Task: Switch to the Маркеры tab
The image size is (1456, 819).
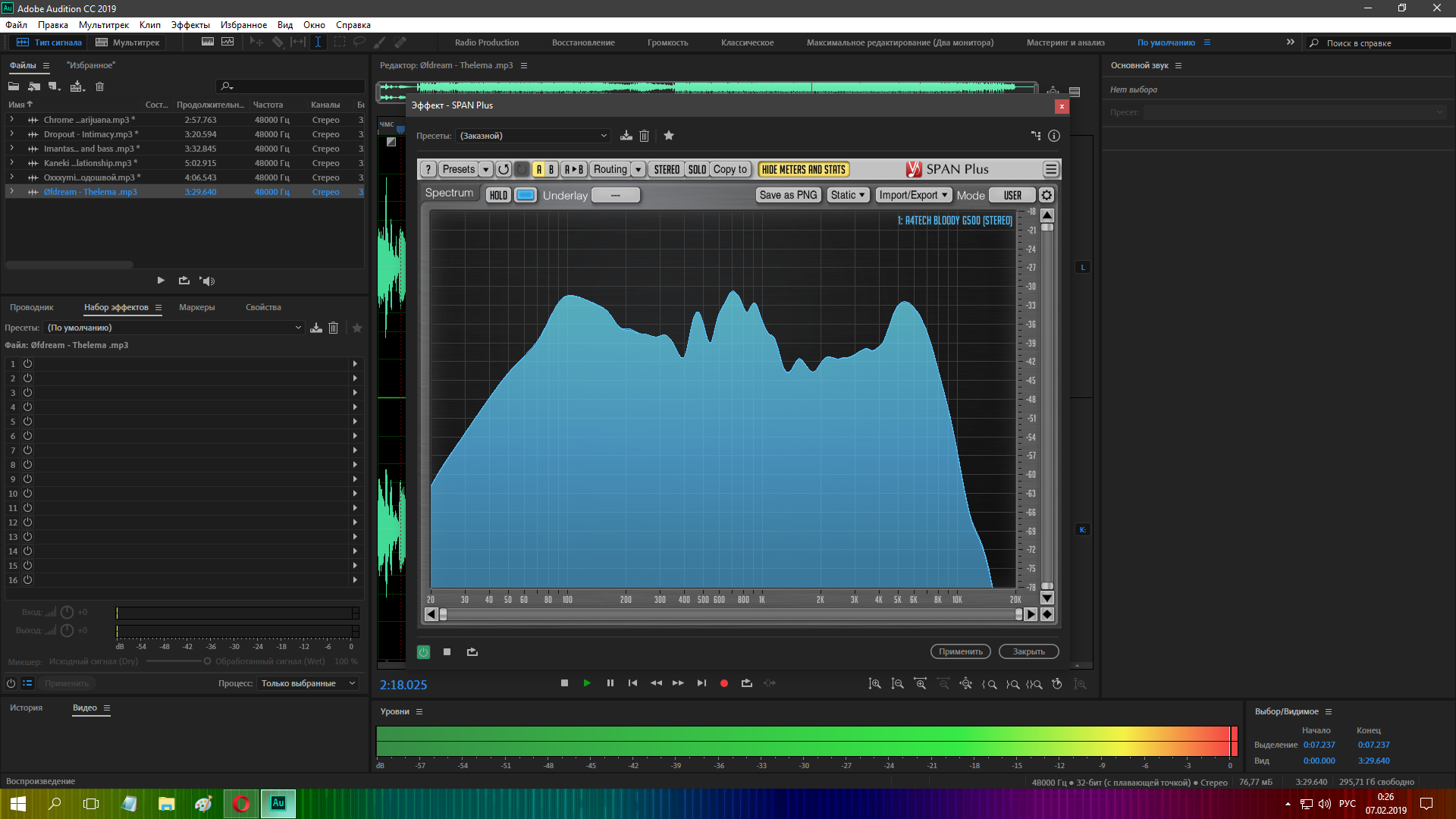Action: 196,307
